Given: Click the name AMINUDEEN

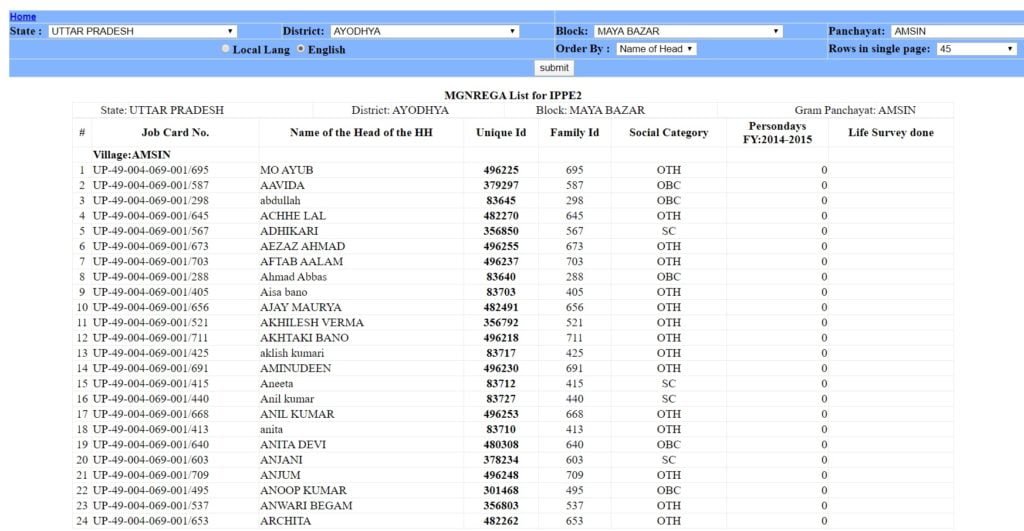Looking at the screenshot, I should [295, 368].
